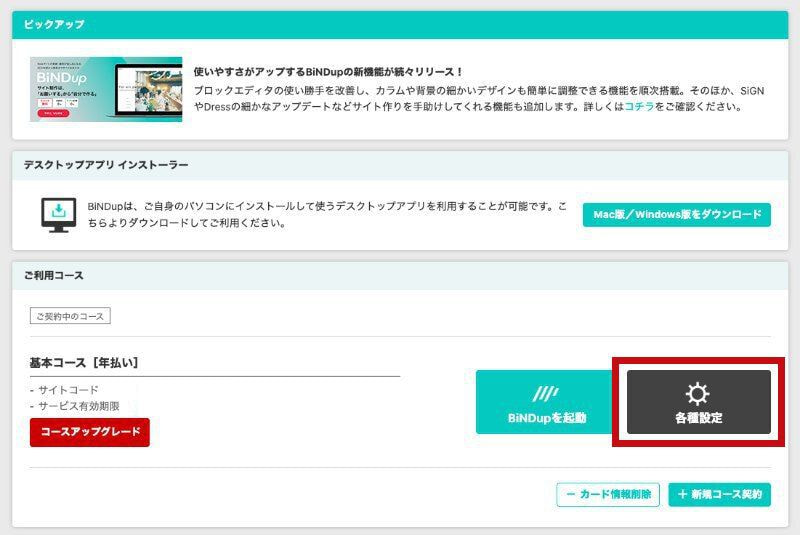Launch BiNDup via BiNDupを起動 label
The width and height of the screenshot is (800, 535).
(546, 417)
